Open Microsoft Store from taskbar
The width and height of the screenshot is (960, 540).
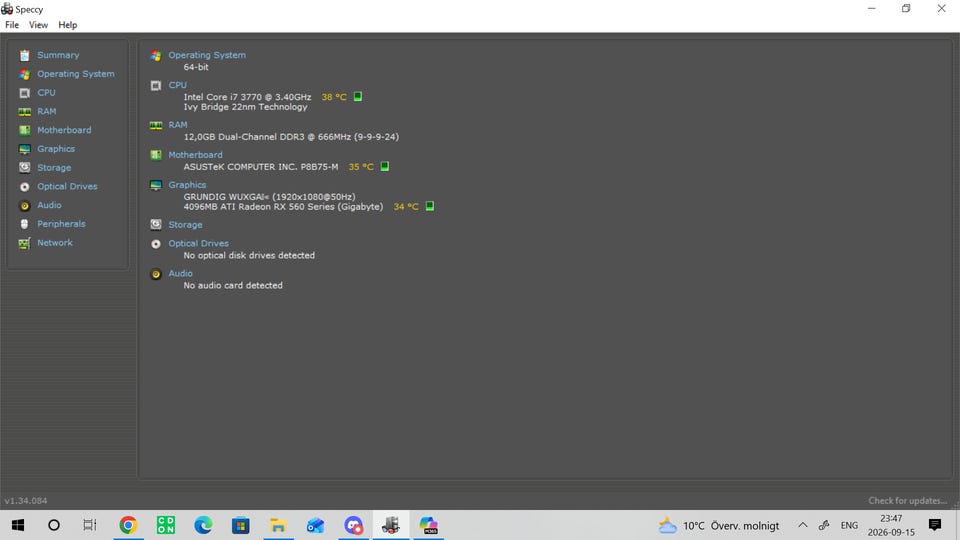(x=241, y=525)
